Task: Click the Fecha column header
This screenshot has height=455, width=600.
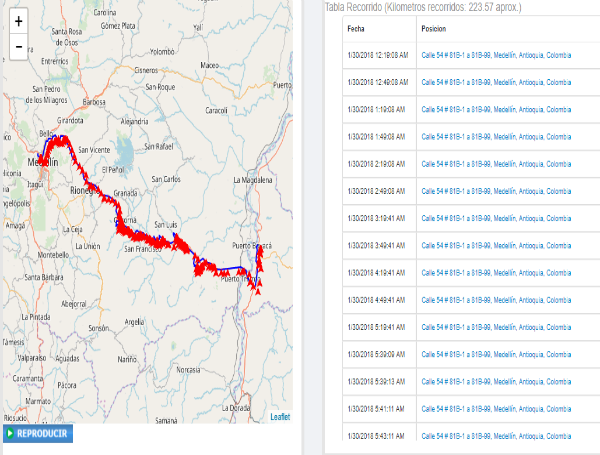Action: 356,28
